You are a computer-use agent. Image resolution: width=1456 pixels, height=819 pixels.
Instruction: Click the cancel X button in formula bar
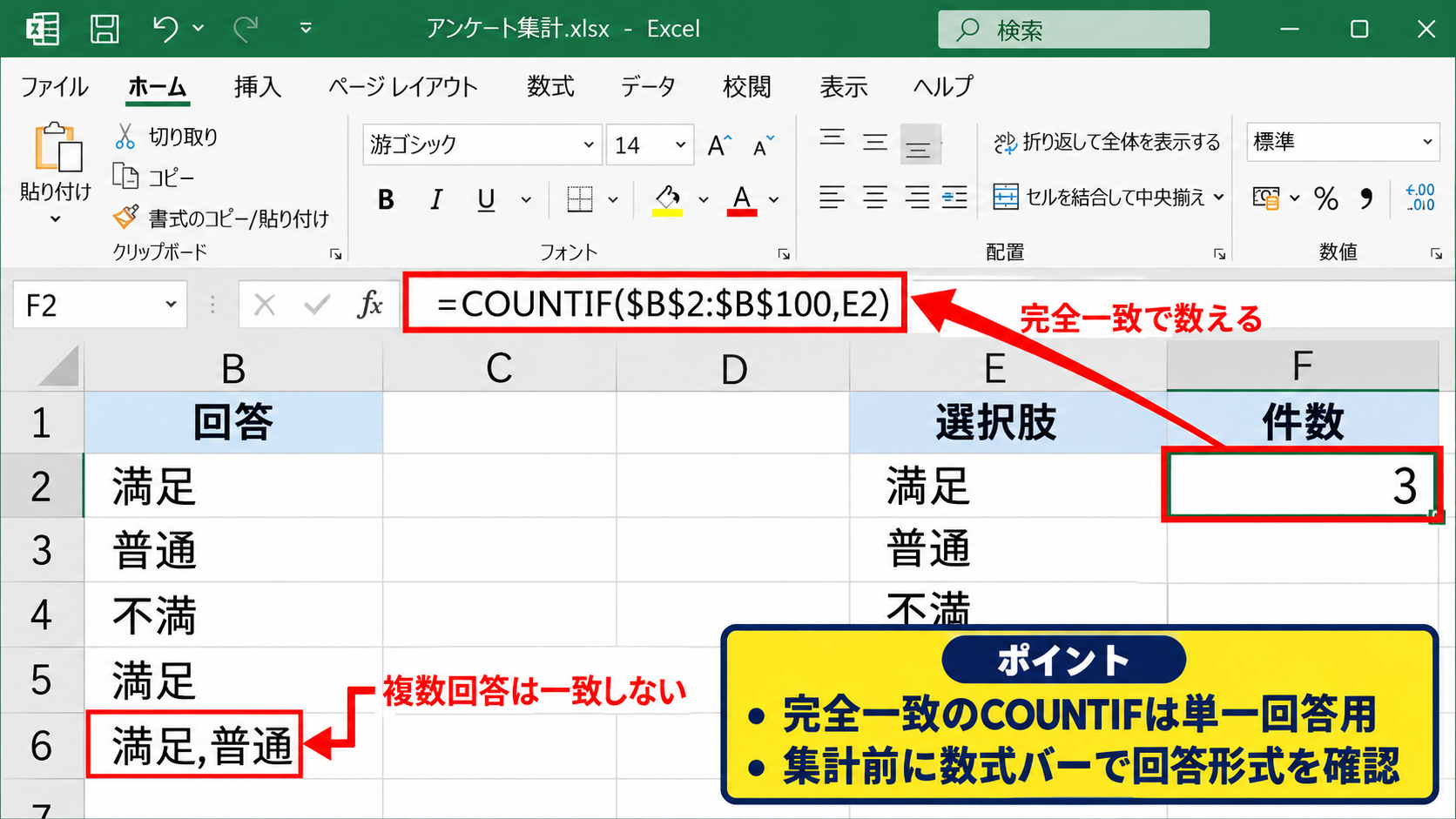tap(265, 305)
